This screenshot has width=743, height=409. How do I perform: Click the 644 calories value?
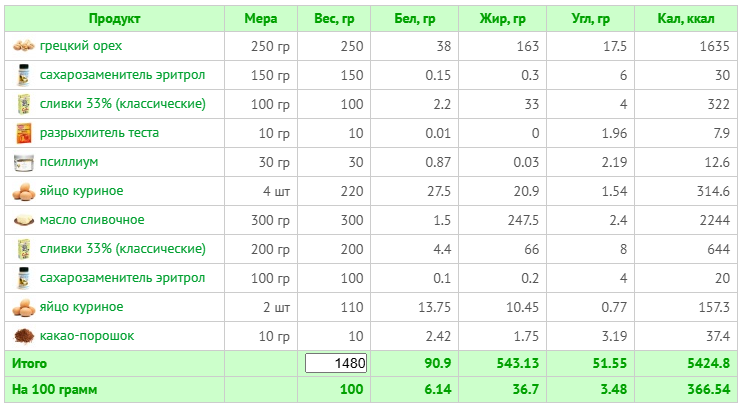718,249
